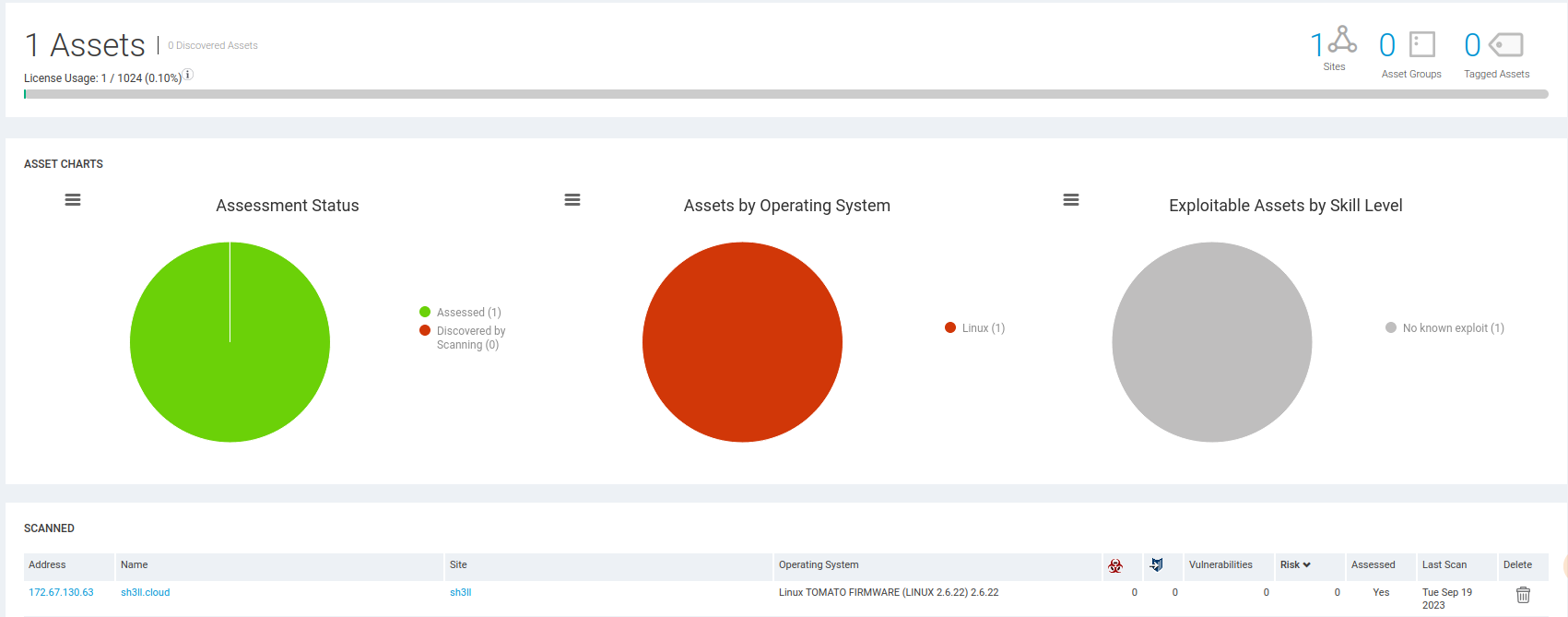The height and width of the screenshot is (617, 1568).
Task: Toggle the Linux legend entry
Action: pos(975,328)
